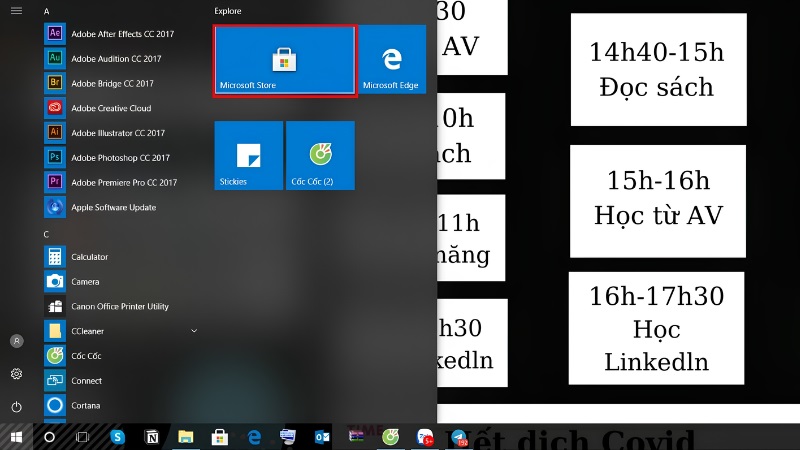
Task: Open Settings gear in Start menu
Action: tap(16, 374)
